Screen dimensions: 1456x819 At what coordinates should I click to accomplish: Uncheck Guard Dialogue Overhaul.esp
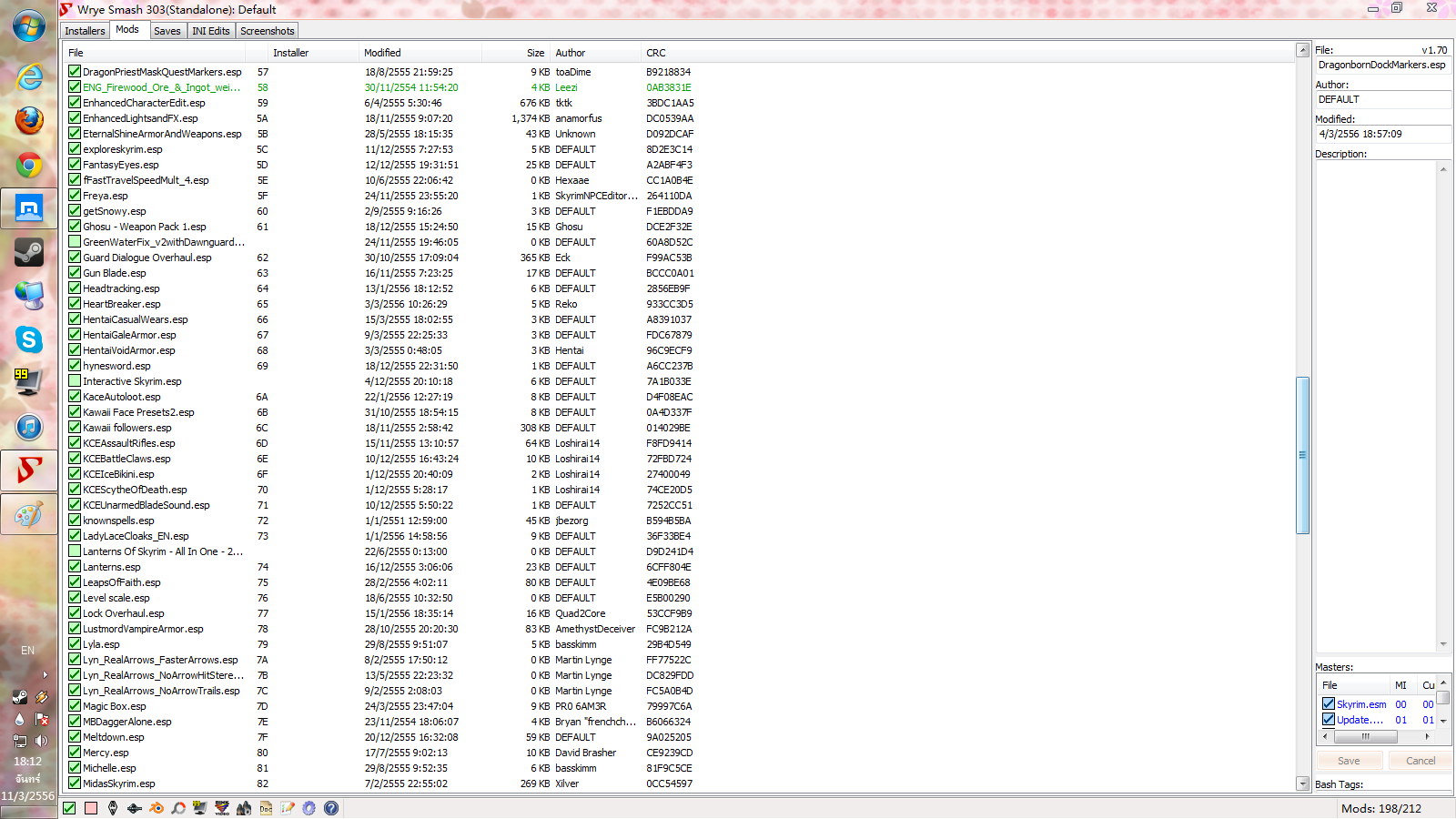75,257
